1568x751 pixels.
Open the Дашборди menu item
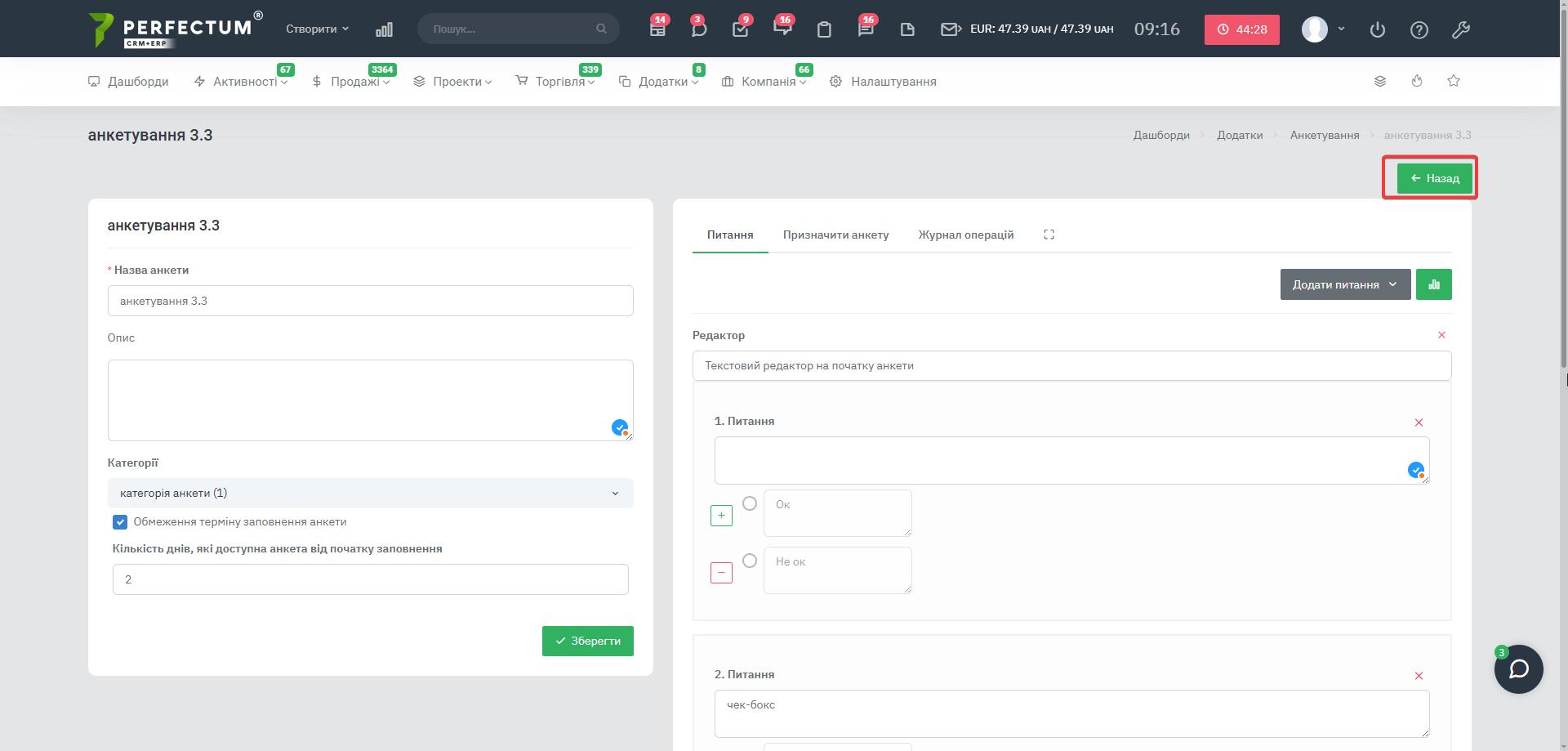pyautogui.click(x=128, y=82)
